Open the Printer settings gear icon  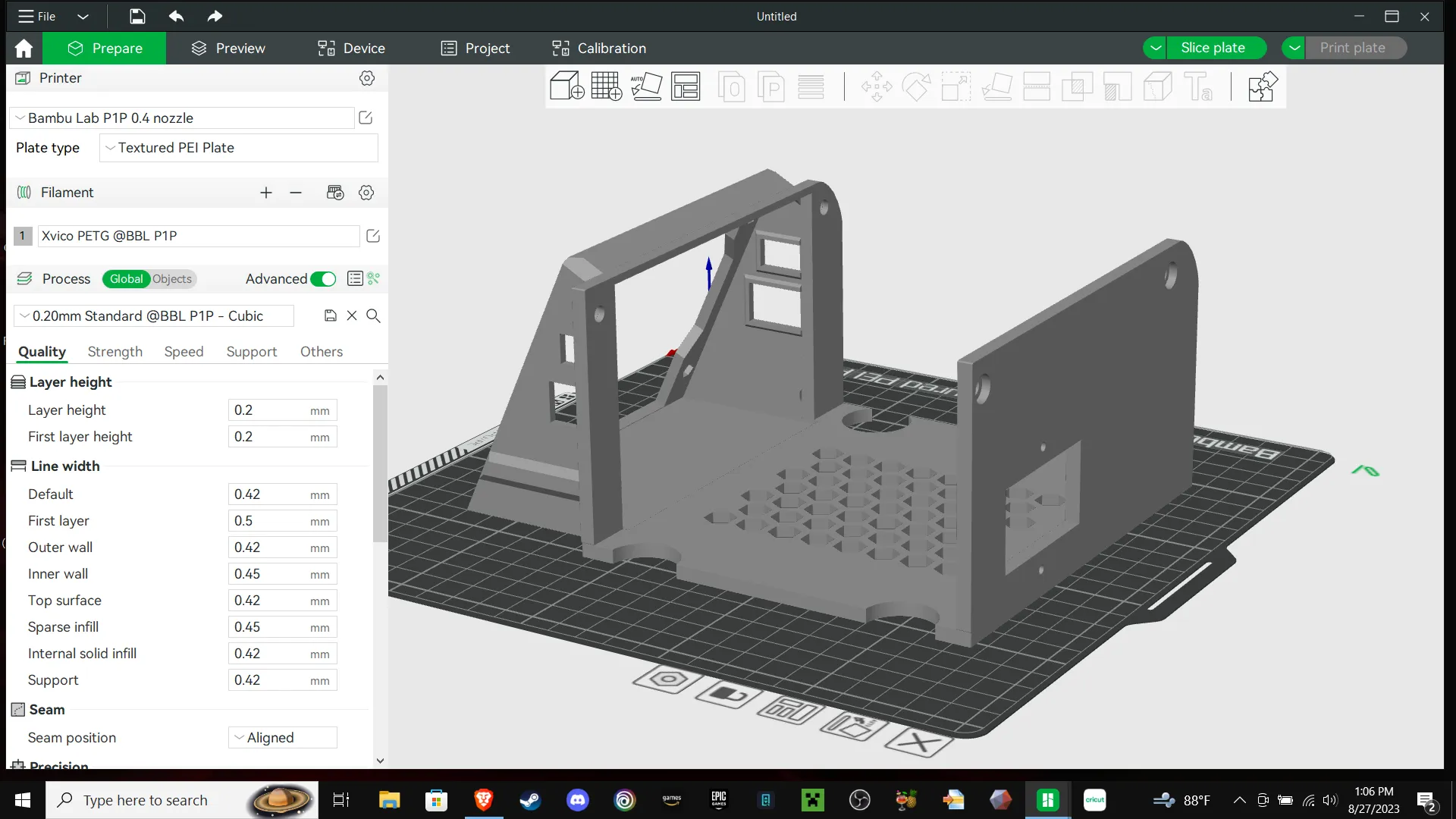367,78
